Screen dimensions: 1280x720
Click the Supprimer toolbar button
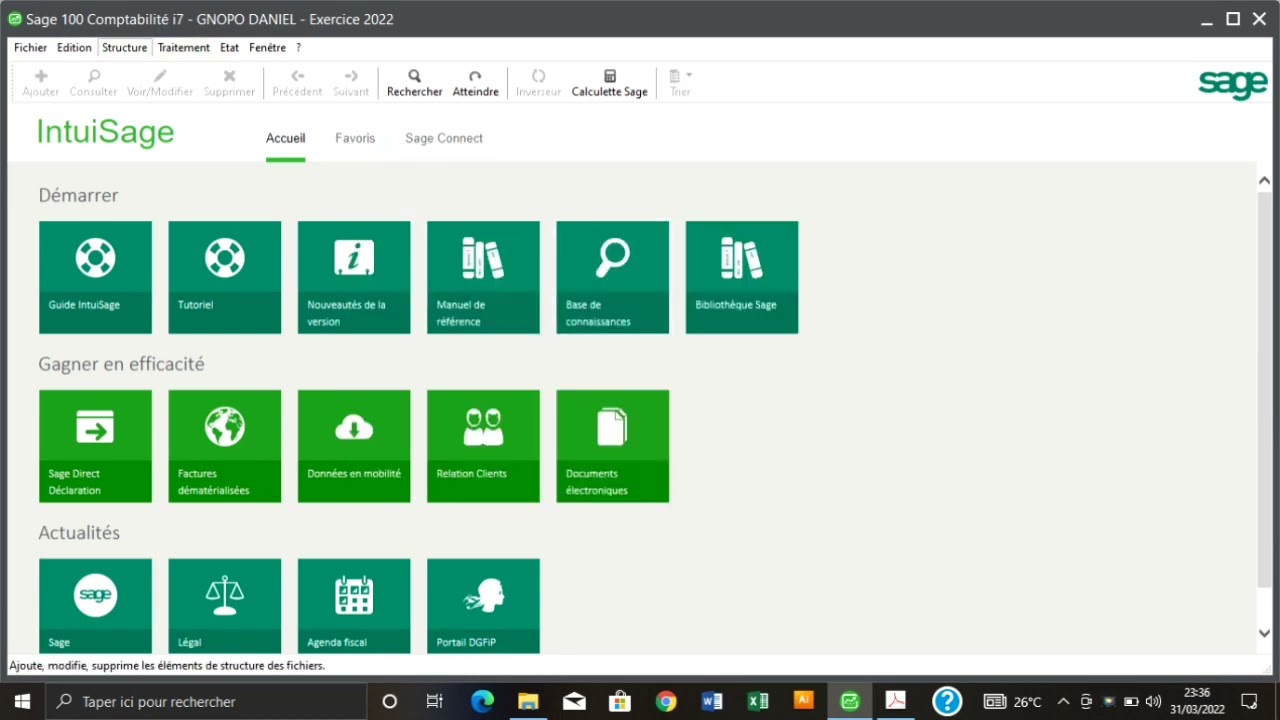229,83
